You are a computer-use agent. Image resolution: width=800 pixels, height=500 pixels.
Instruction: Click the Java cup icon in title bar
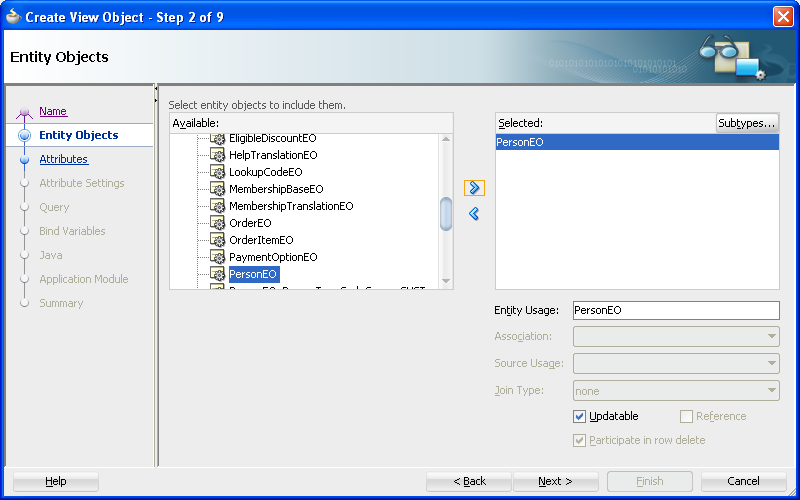tap(13, 17)
